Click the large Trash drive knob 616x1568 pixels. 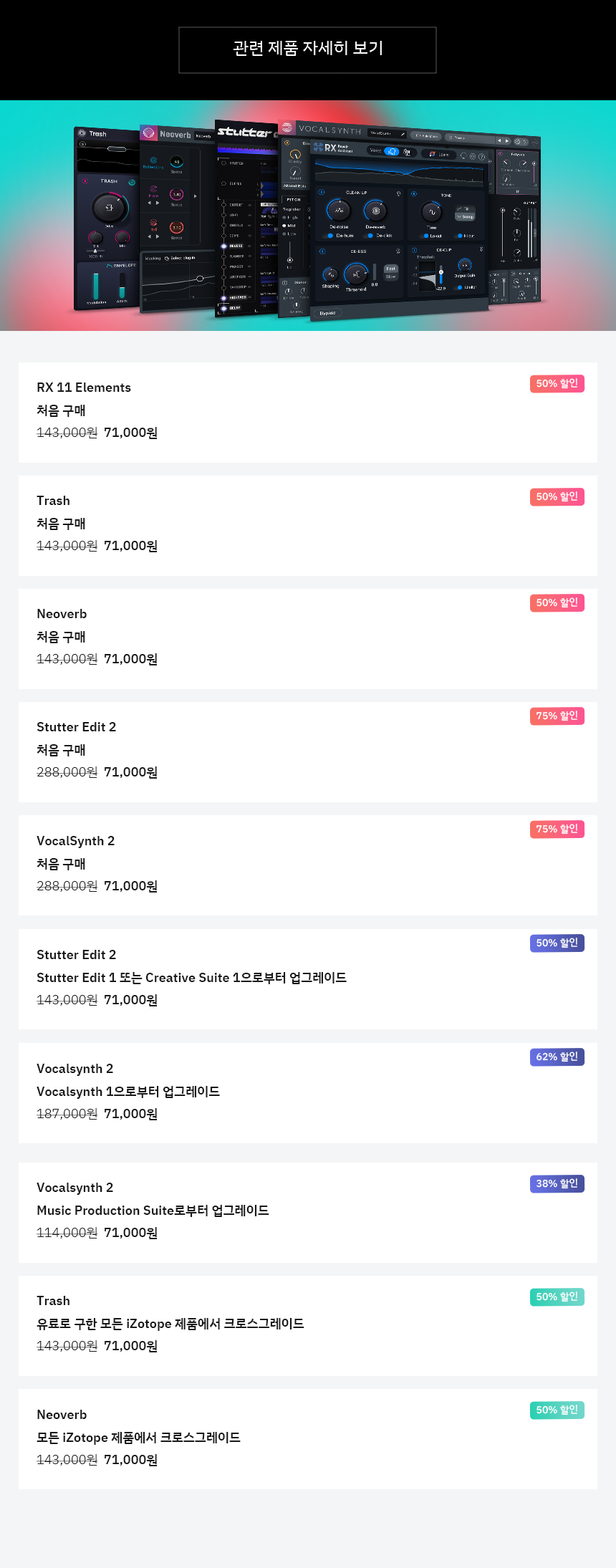point(110,208)
